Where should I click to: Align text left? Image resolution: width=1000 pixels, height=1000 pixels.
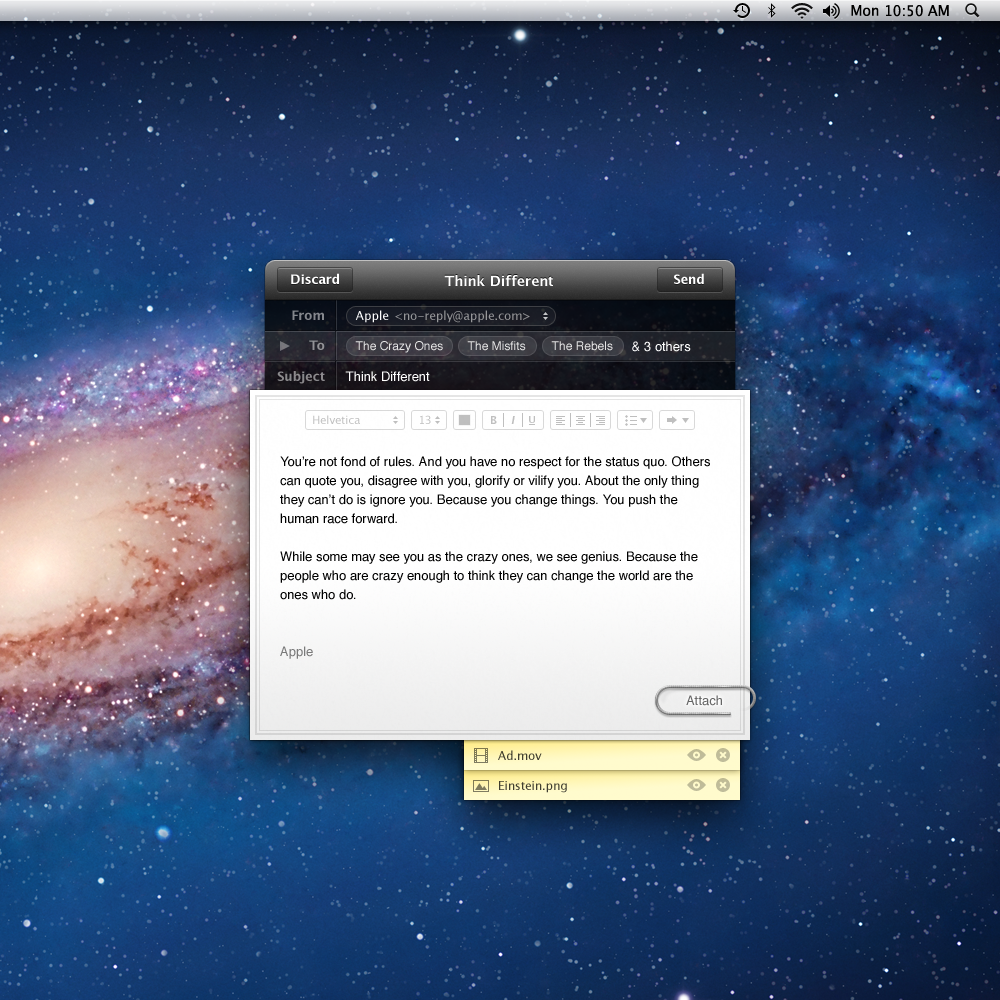[560, 420]
